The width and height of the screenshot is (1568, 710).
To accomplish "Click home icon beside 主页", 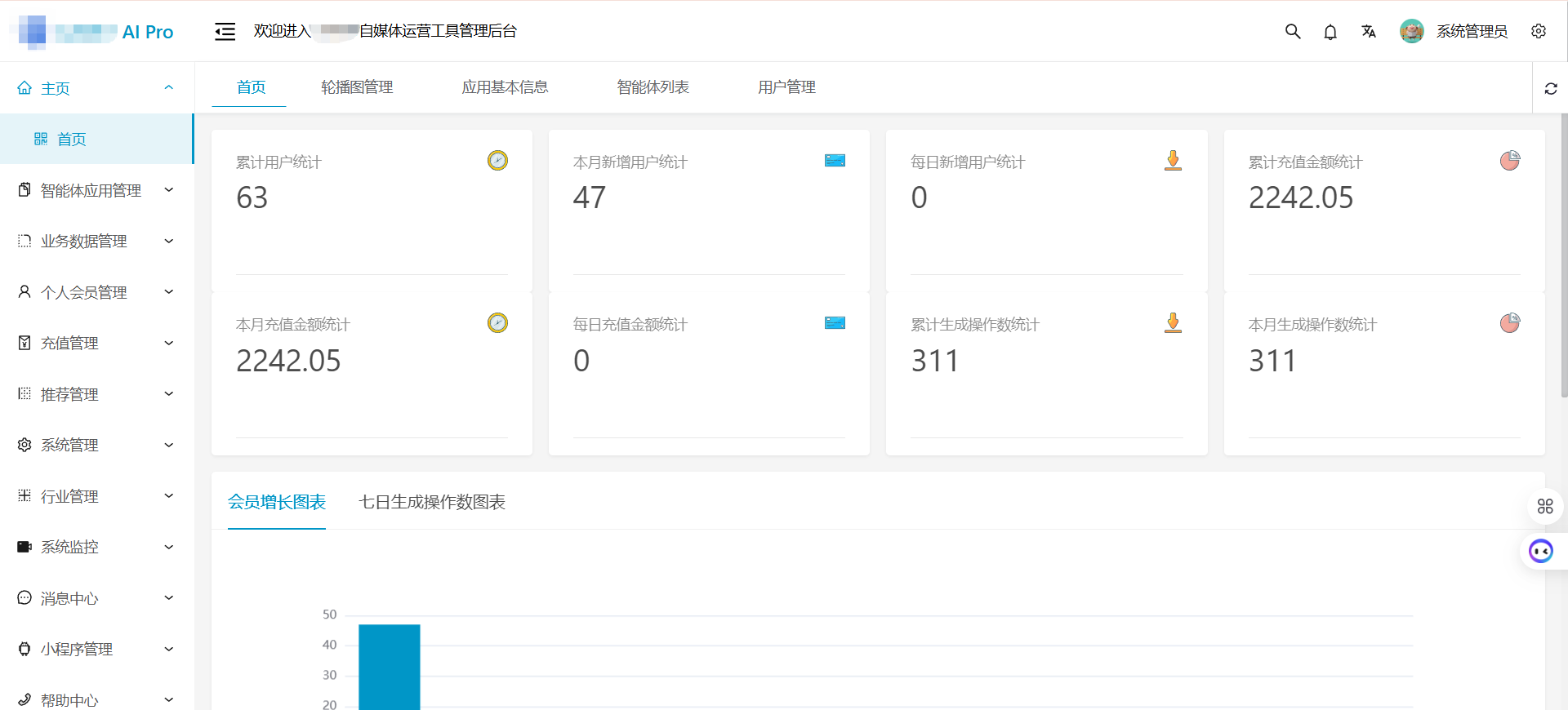I will (24, 87).
